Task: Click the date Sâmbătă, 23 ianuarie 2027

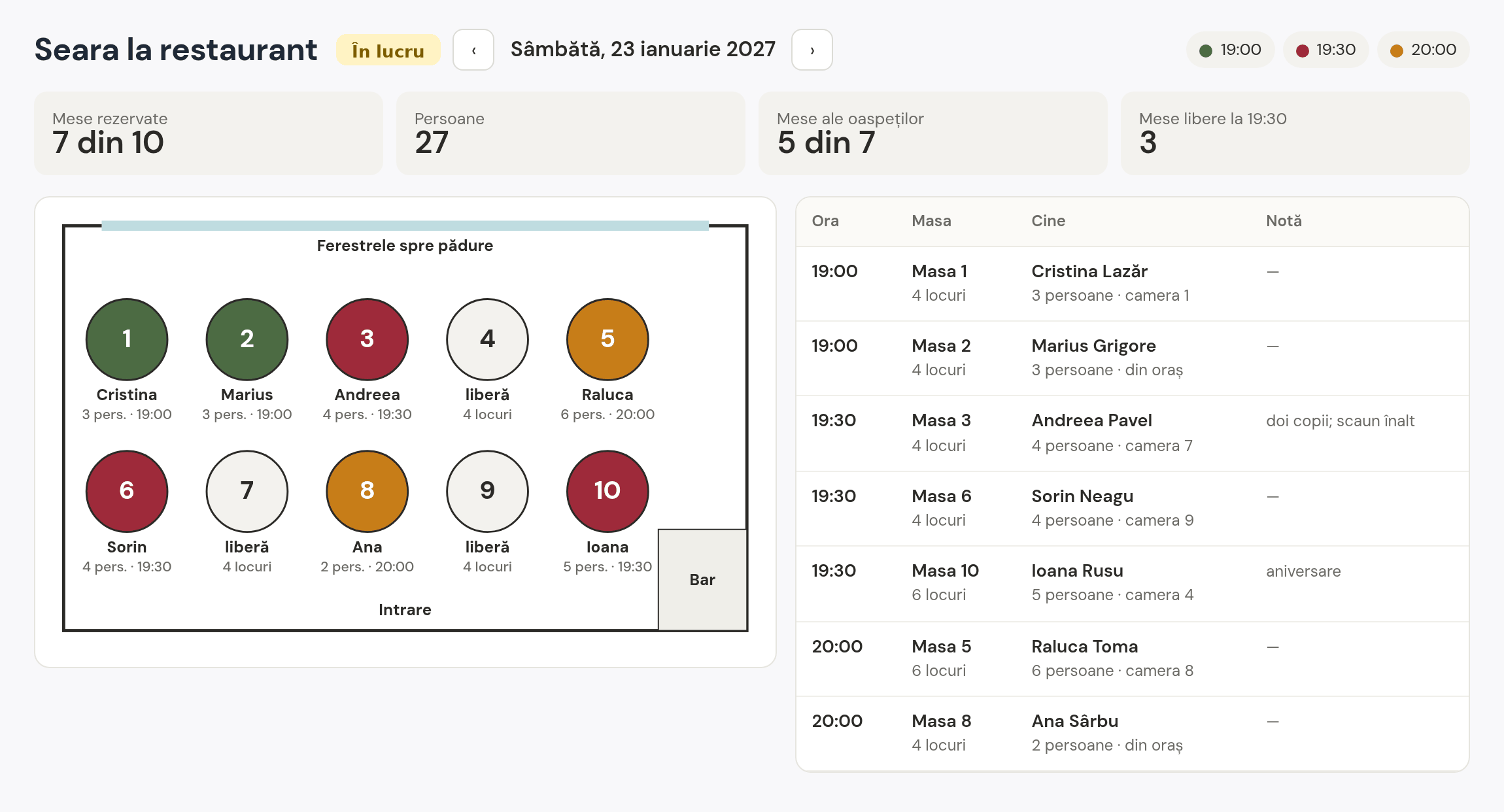Action: click(643, 49)
